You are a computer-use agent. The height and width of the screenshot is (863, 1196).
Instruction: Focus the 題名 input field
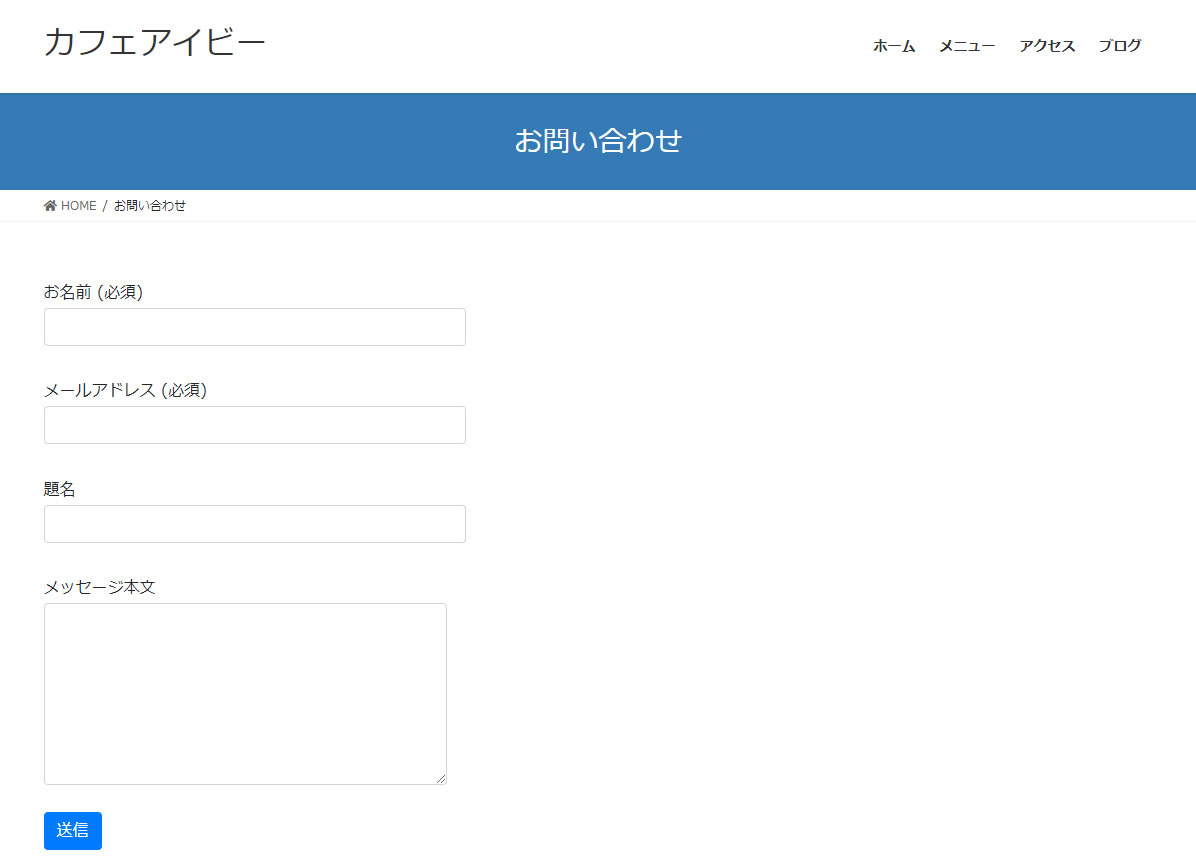coord(255,524)
